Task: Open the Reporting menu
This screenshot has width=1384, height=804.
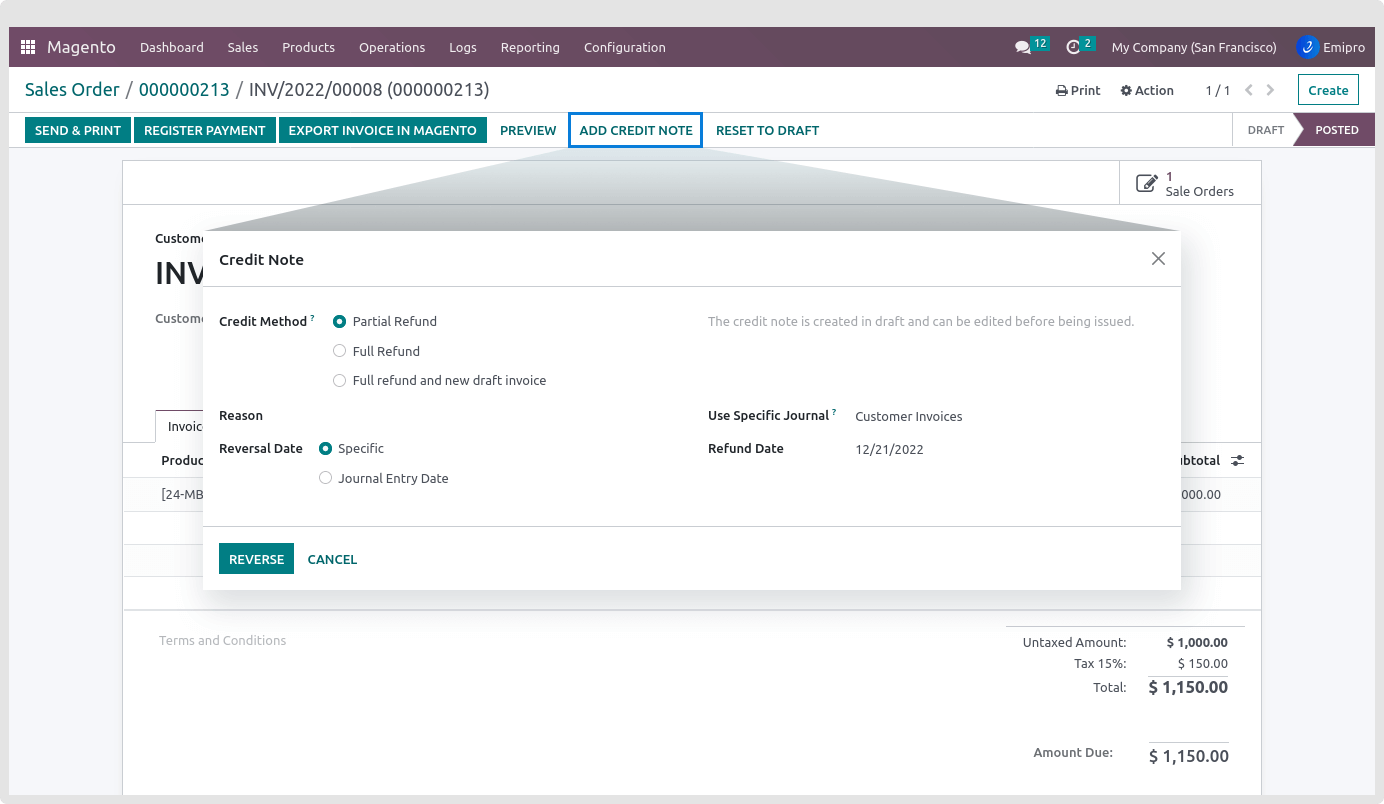Action: [x=530, y=47]
